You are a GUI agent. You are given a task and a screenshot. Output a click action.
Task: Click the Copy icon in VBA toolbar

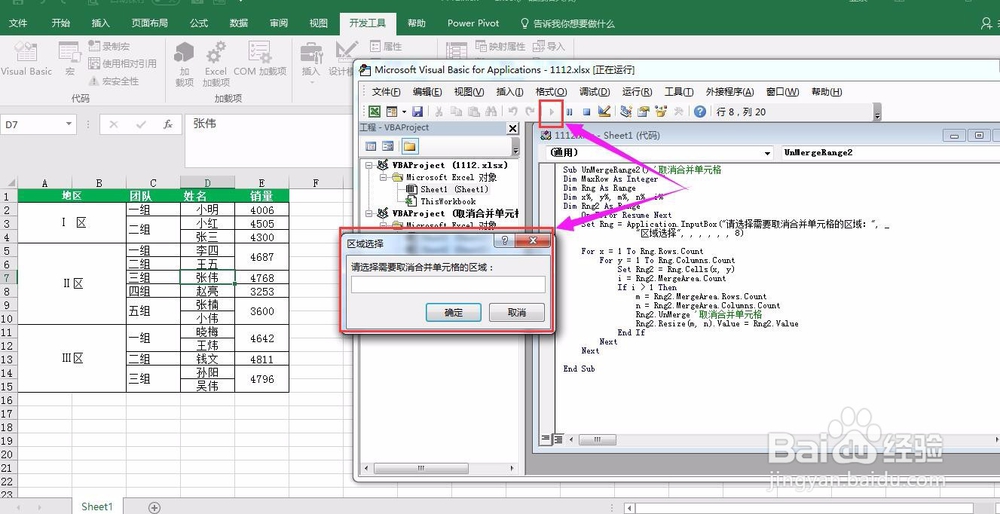click(x=456, y=112)
